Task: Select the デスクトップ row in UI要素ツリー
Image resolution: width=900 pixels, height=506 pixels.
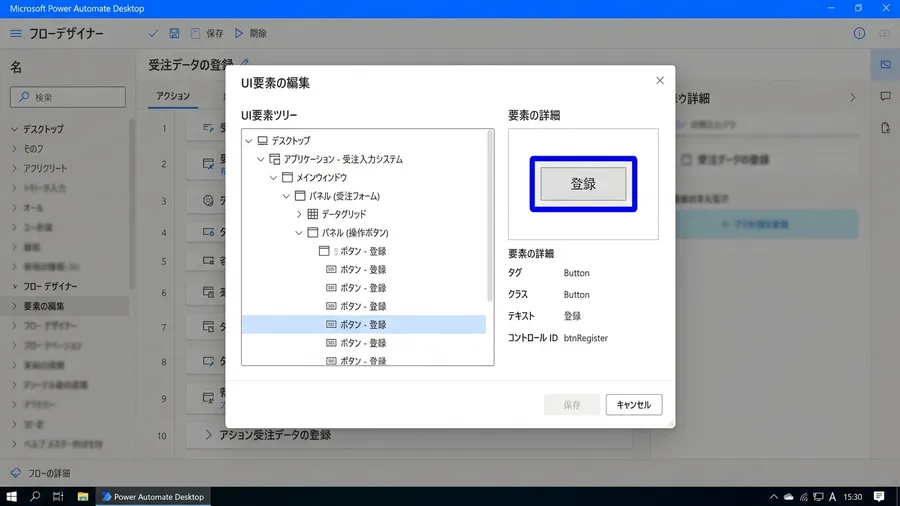Action: point(364,141)
